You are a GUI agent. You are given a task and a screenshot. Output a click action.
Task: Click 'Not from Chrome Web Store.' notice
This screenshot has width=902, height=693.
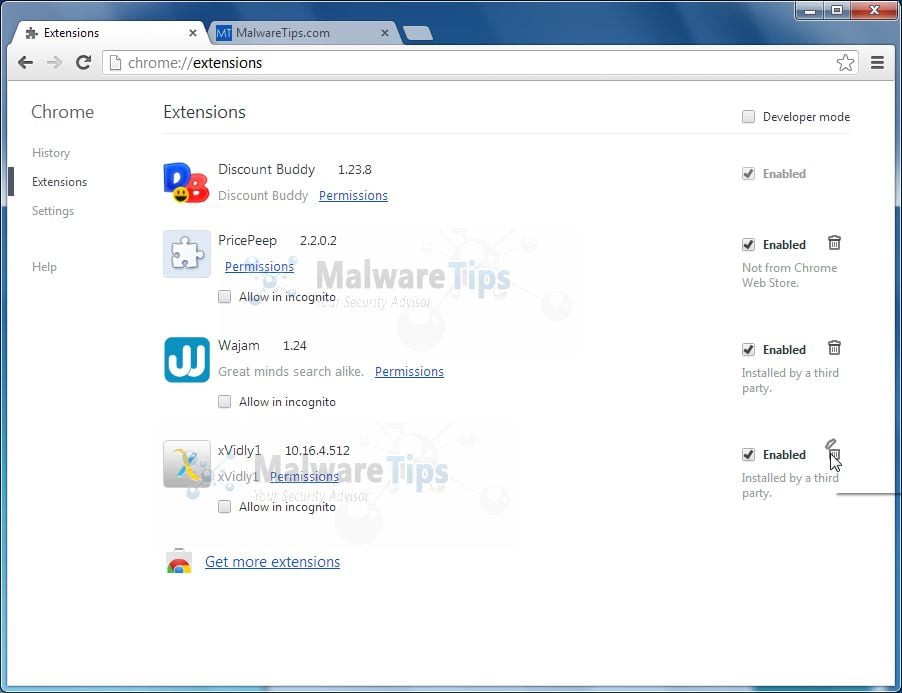pos(789,275)
